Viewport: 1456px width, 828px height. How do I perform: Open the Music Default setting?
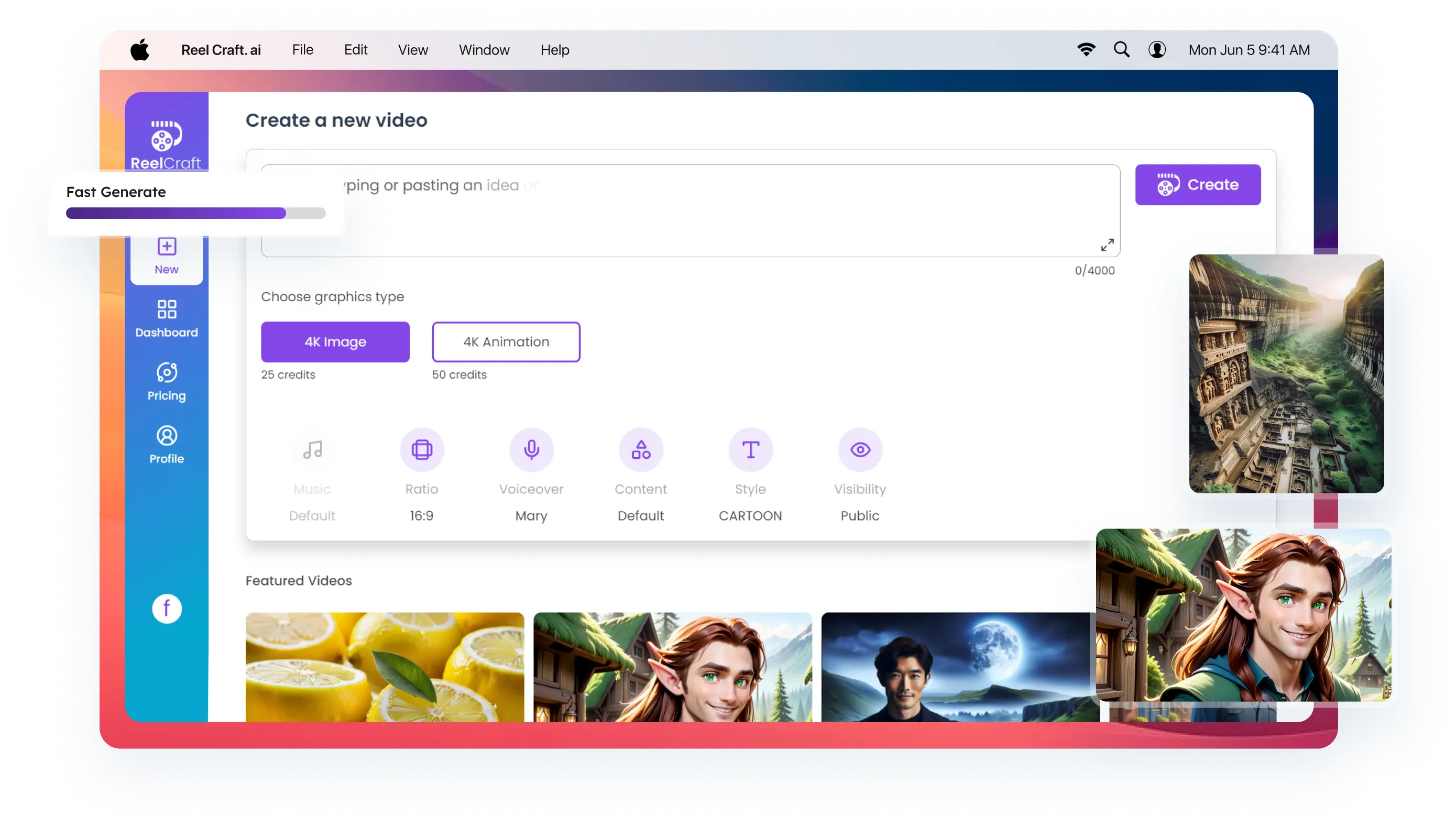[312, 515]
